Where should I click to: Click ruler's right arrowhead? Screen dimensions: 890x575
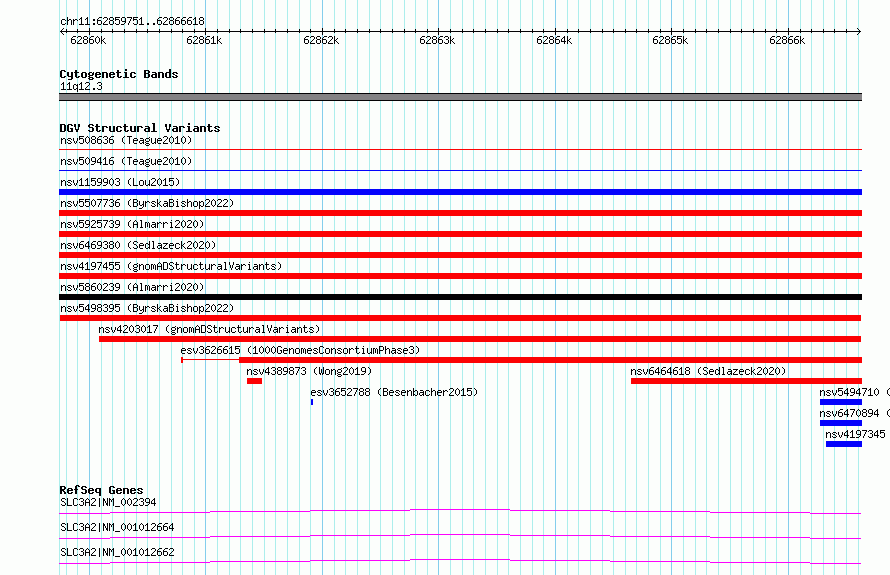tap(859, 31)
